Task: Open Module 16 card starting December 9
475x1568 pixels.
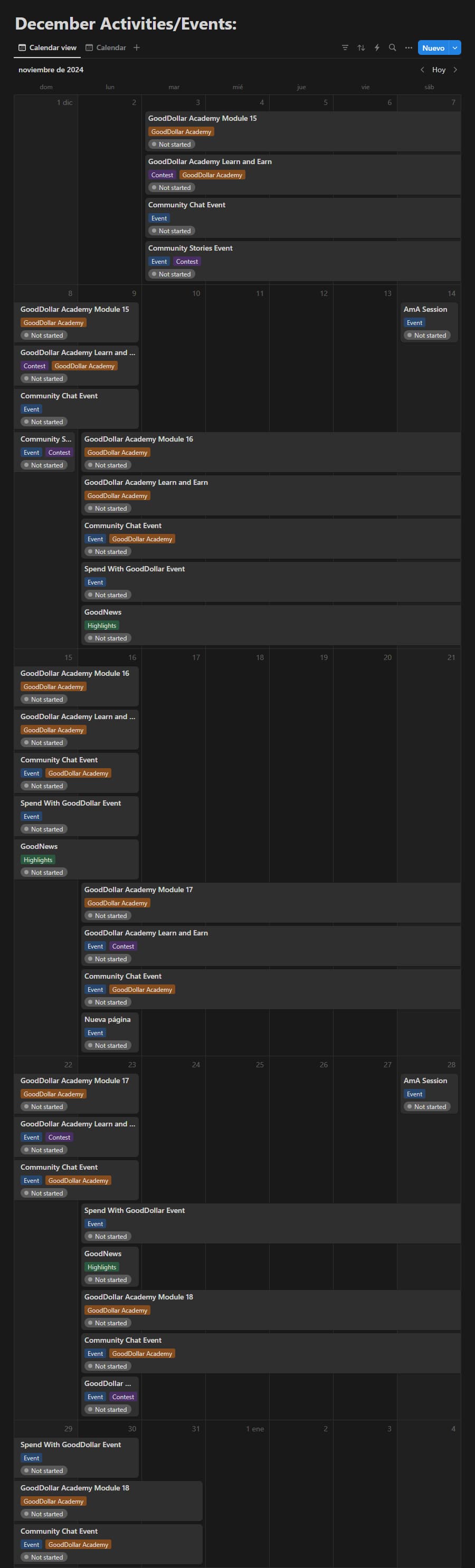Action: (271, 452)
